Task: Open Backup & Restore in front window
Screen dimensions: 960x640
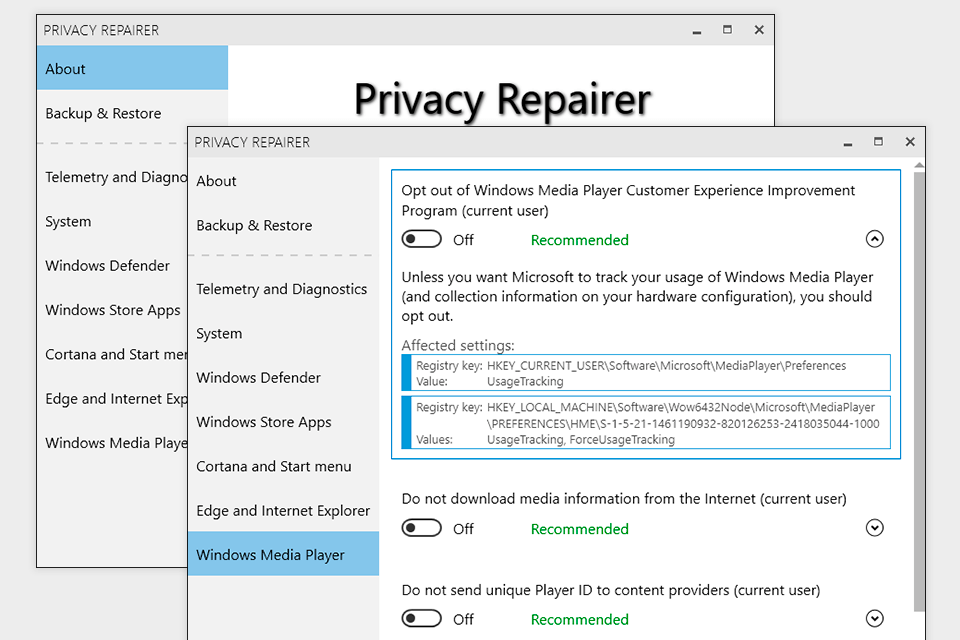Action: click(x=283, y=225)
